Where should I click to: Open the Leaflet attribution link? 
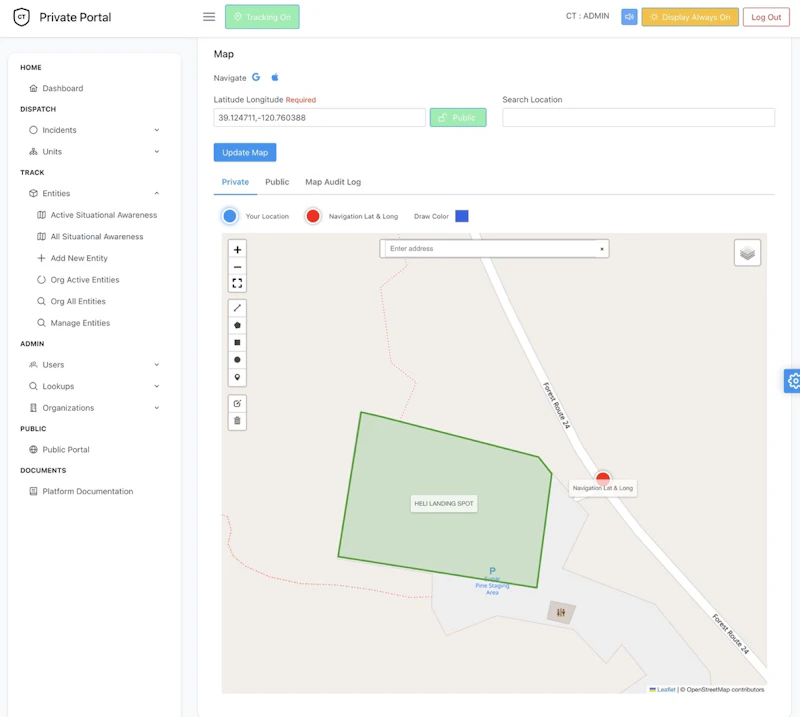(x=666, y=689)
